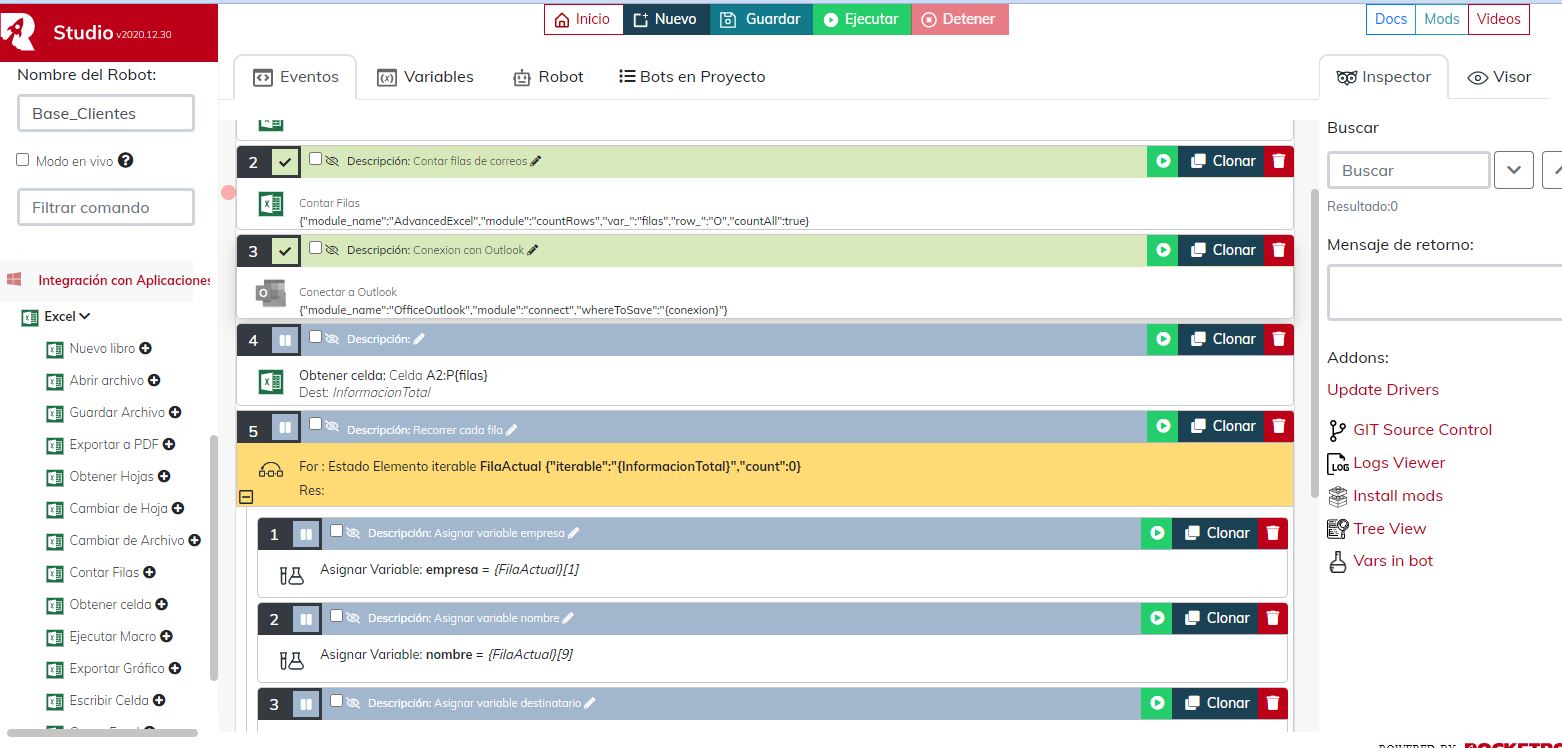The width and height of the screenshot is (1562, 748).
Task: Check the box for step 2 Contar filas
Action: point(316,159)
